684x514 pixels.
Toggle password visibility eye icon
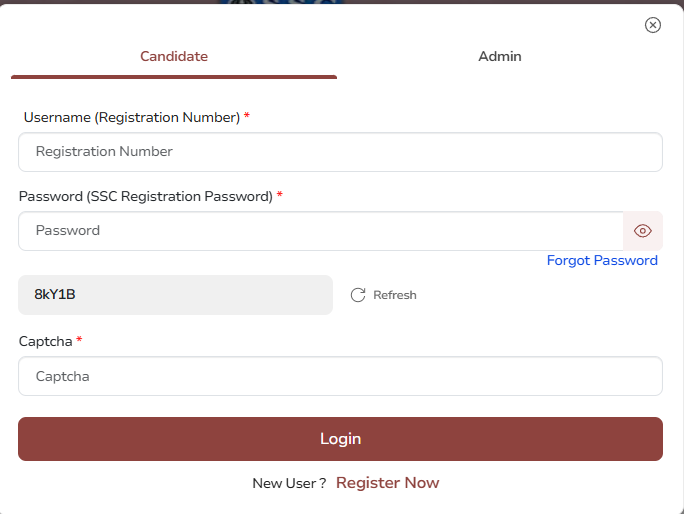(x=643, y=231)
